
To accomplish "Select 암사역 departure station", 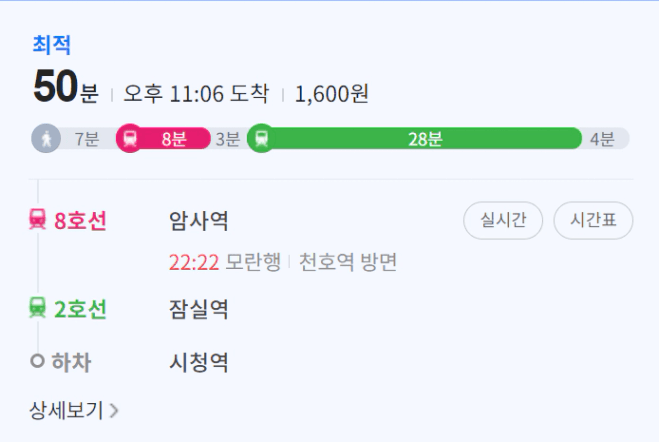I will tap(198, 221).
